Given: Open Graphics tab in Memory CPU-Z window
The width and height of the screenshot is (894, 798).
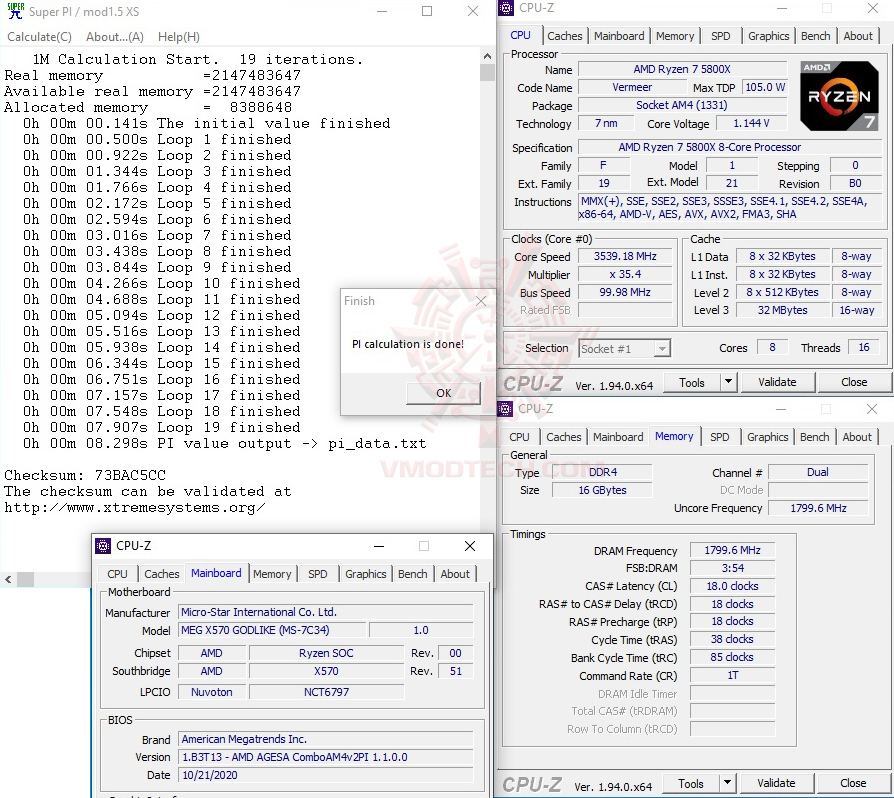Looking at the screenshot, I should [x=767, y=437].
